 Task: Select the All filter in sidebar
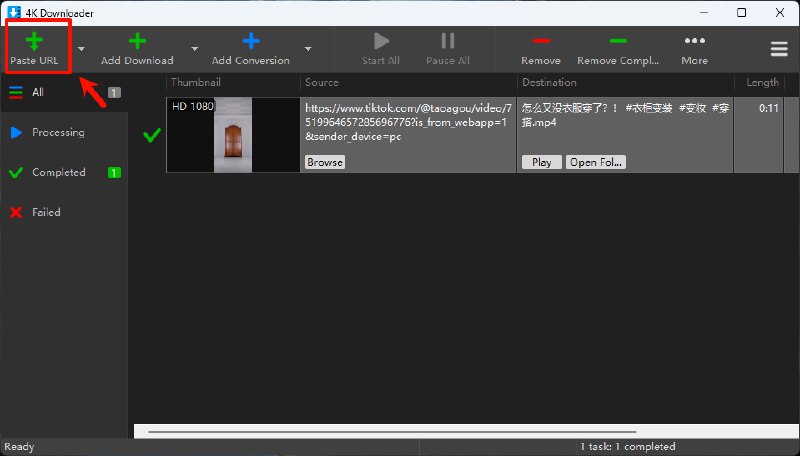38,92
